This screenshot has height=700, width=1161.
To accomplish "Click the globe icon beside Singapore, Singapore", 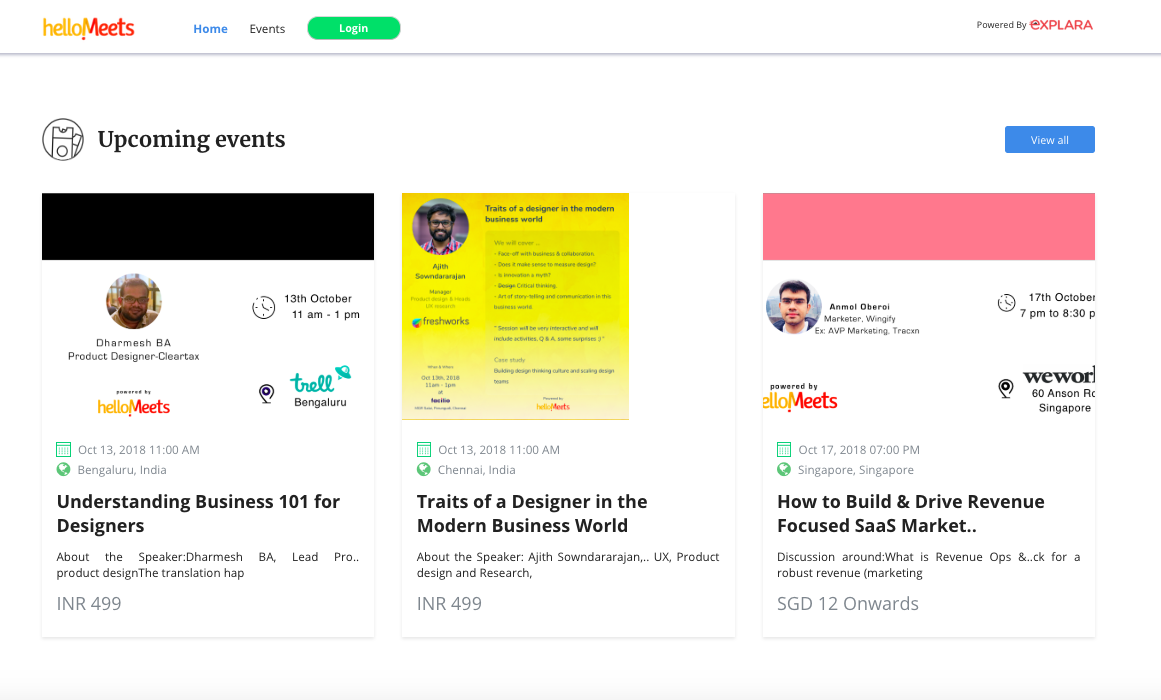I will pyautogui.click(x=784, y=470).
